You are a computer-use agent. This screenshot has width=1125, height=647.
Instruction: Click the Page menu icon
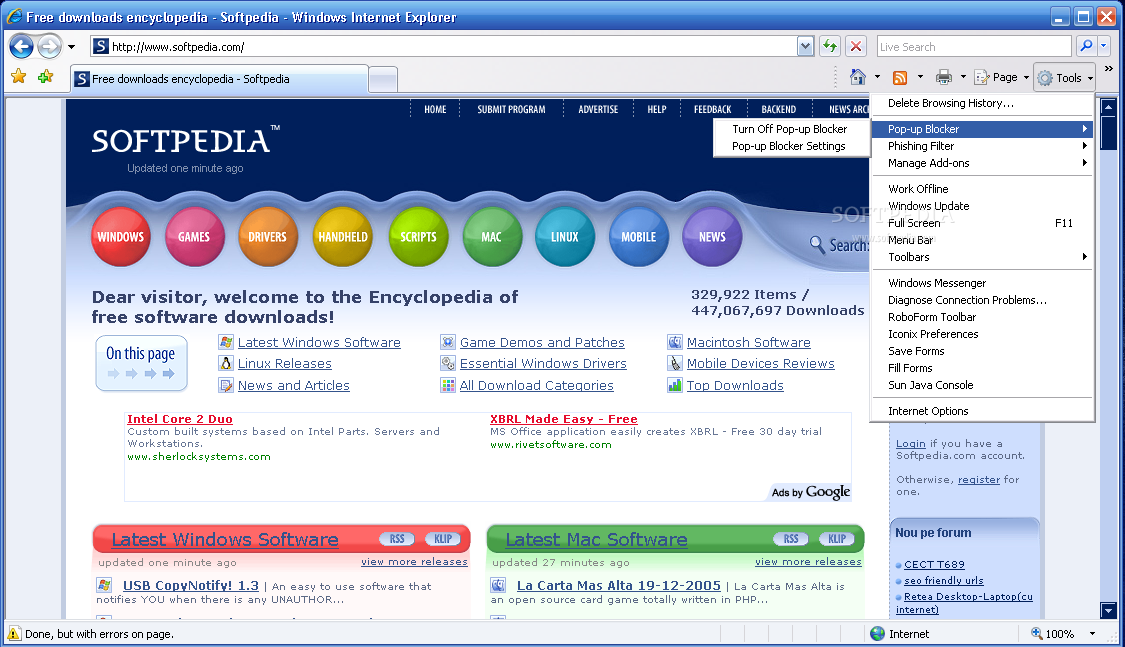pos(982,77)
